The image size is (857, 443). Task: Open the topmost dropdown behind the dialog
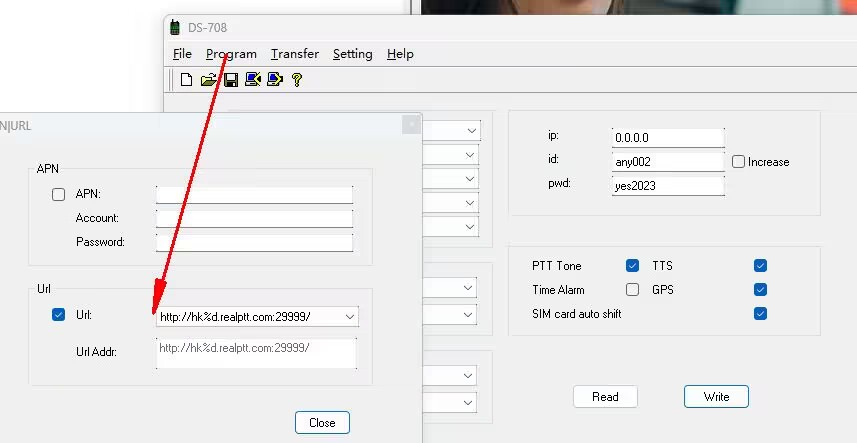pyautogui.click(x=470, y=131)
